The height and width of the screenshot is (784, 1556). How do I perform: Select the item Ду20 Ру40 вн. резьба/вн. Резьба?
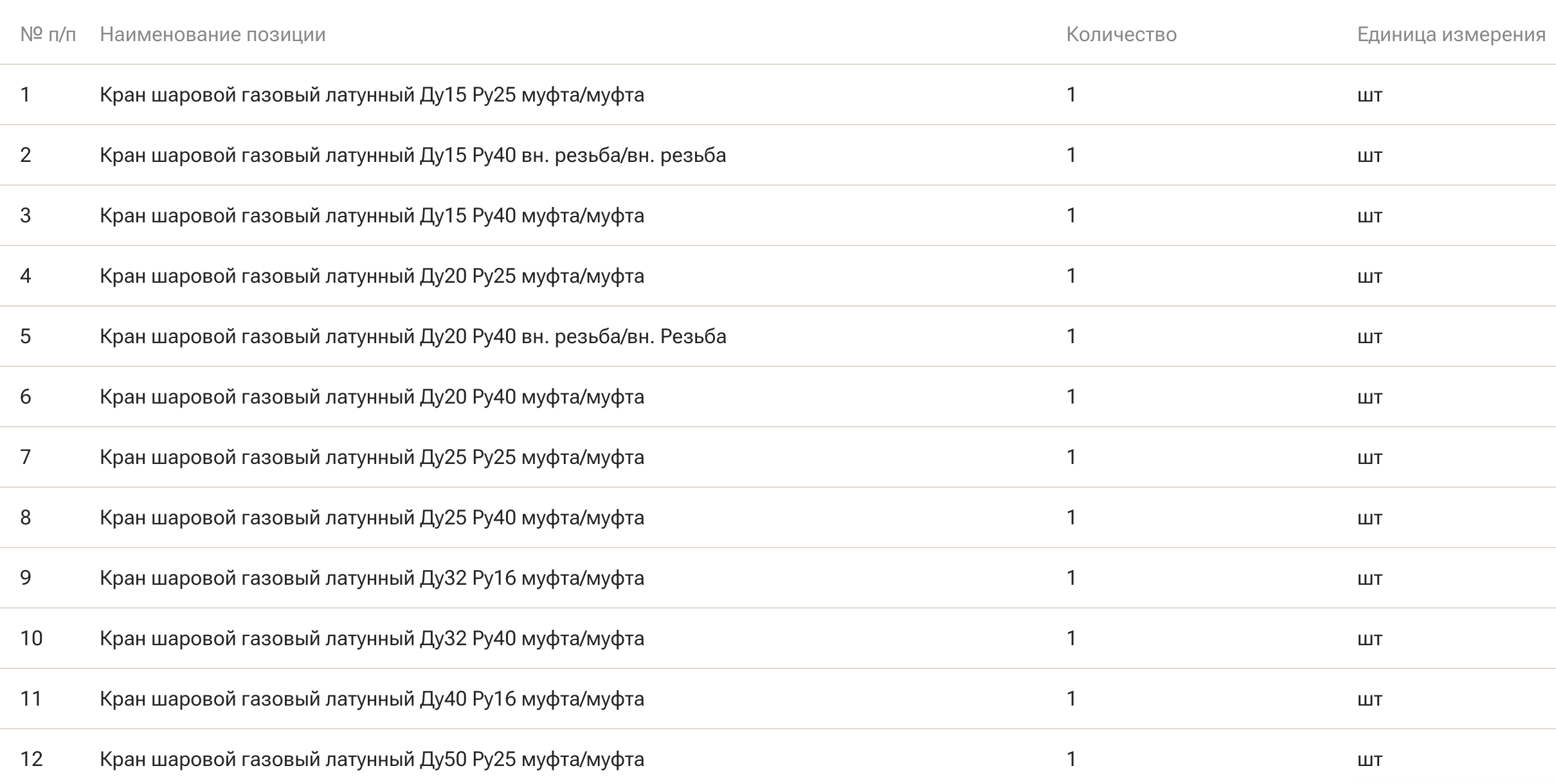[413, 337]
